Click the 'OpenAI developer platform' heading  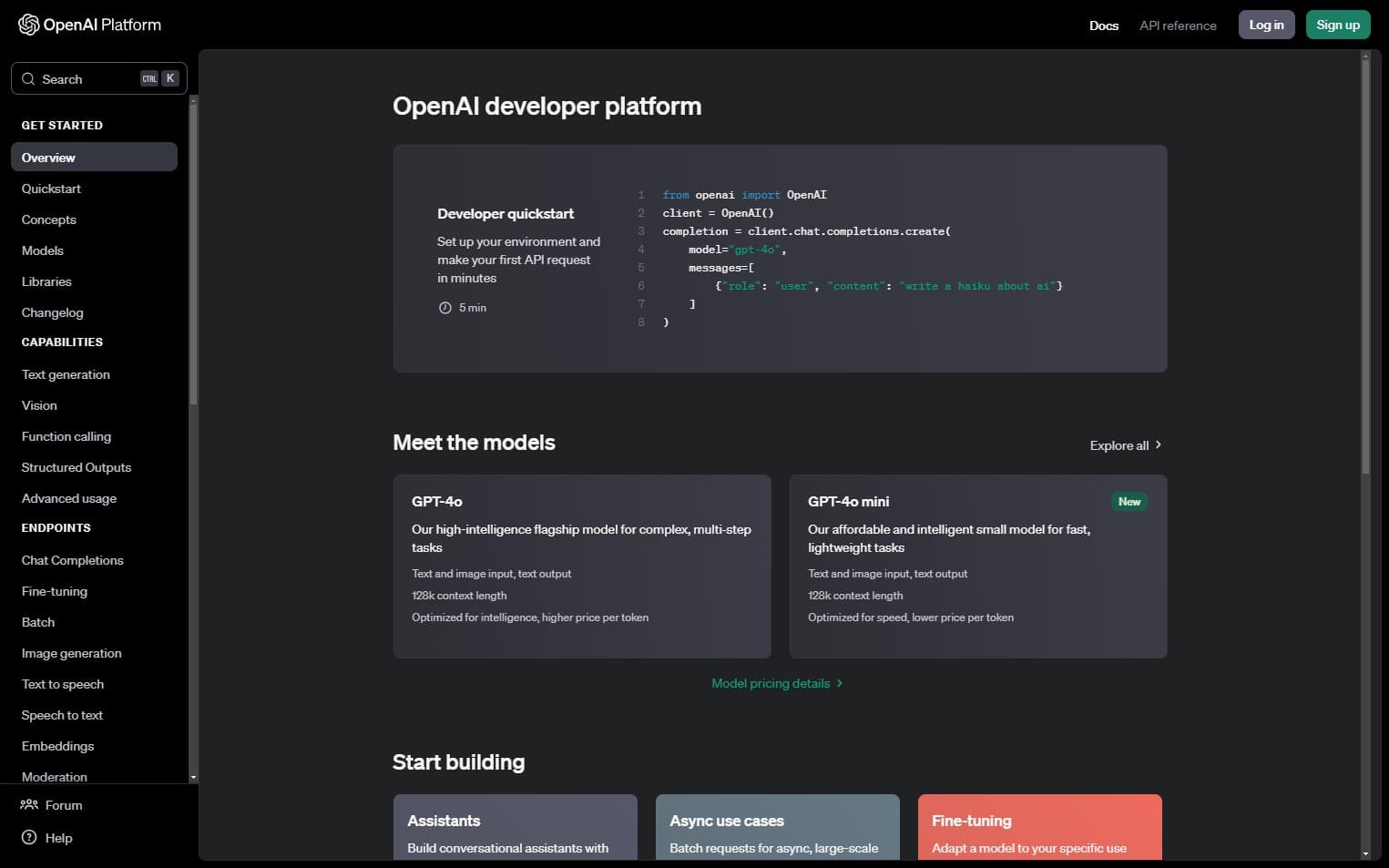[x=546, y=107]
